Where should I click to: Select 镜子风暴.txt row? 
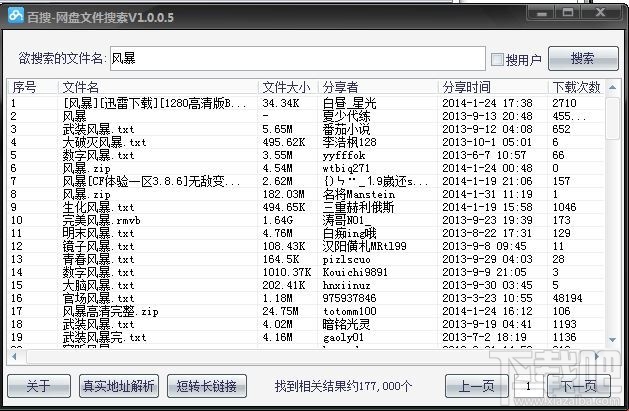306,246
